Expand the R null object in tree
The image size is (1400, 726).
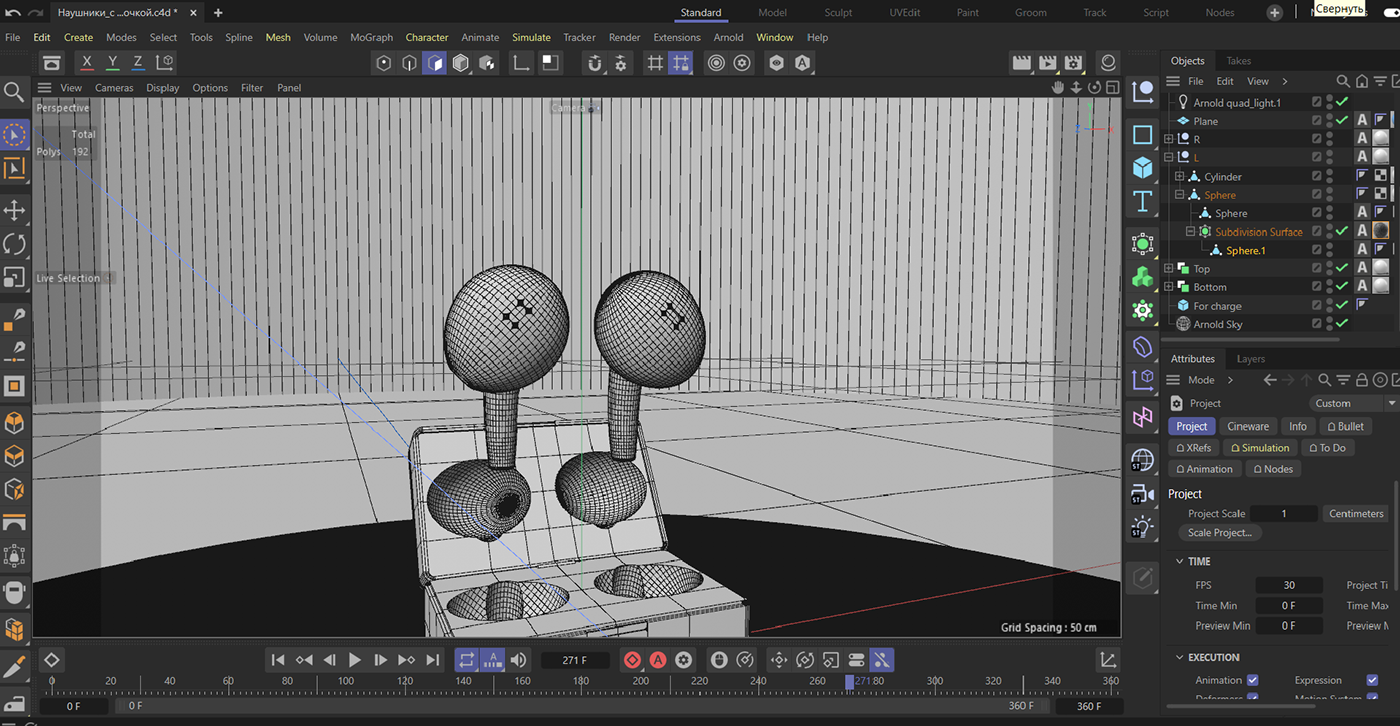click(1168, 139)
